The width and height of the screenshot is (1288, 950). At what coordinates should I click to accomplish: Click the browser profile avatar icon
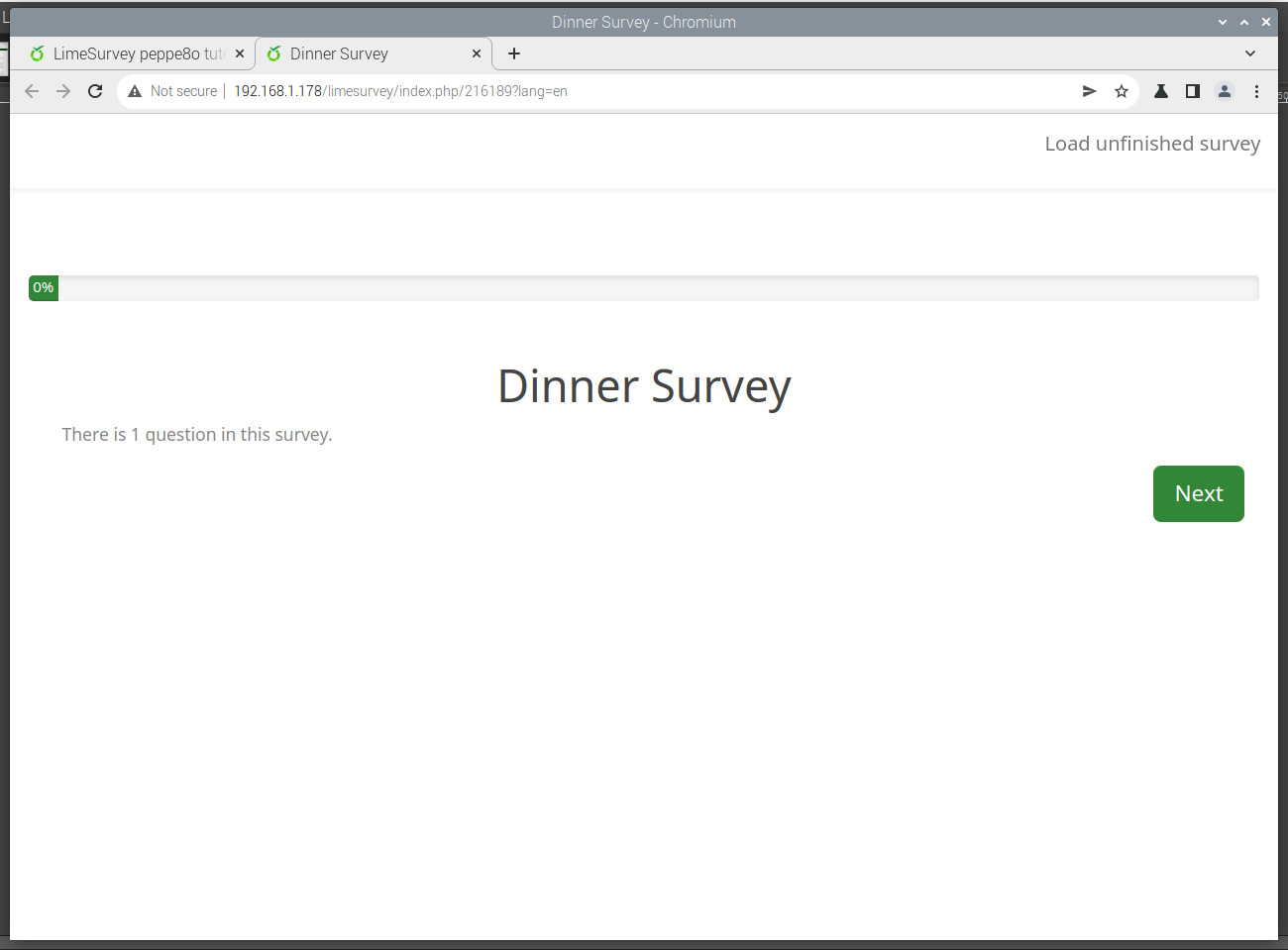point(1224,90)
